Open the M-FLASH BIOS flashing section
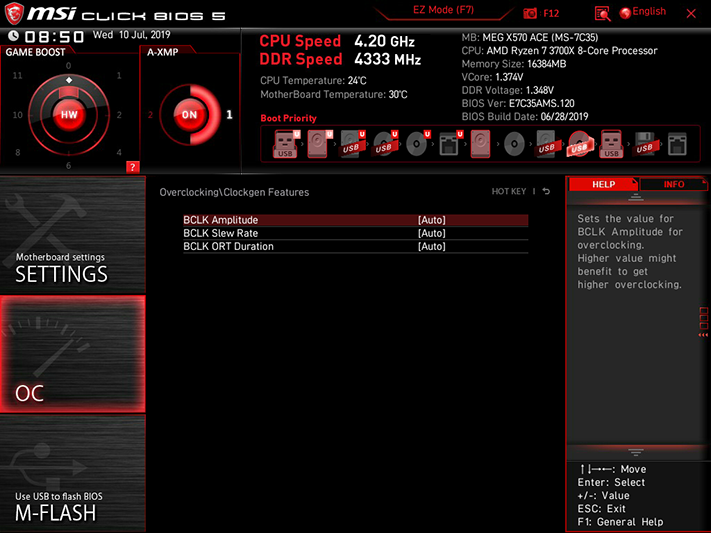711x533 pixels. pyautogui.click(x=73, y=474)
